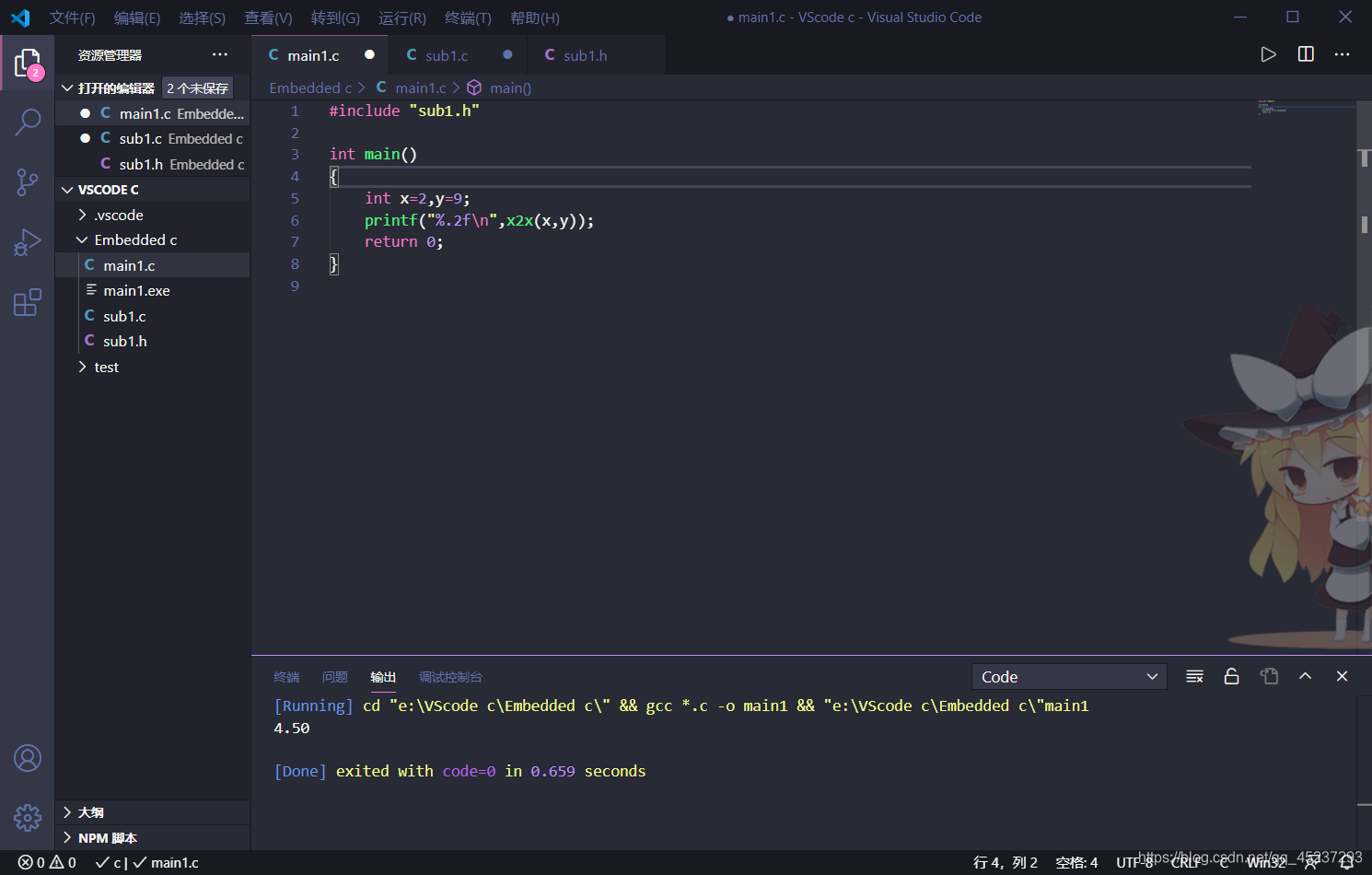Switch to the sub1.c editor tab

coord(458,55)
